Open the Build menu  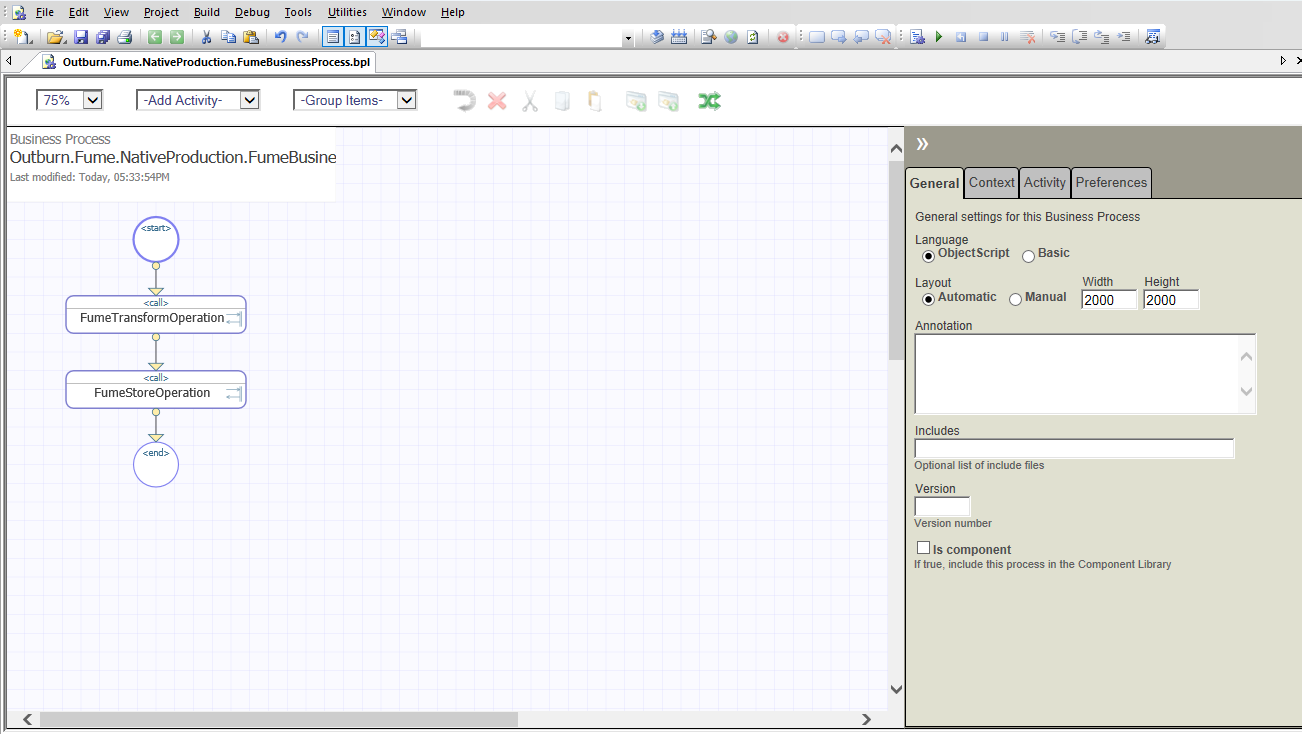(207, 12)
